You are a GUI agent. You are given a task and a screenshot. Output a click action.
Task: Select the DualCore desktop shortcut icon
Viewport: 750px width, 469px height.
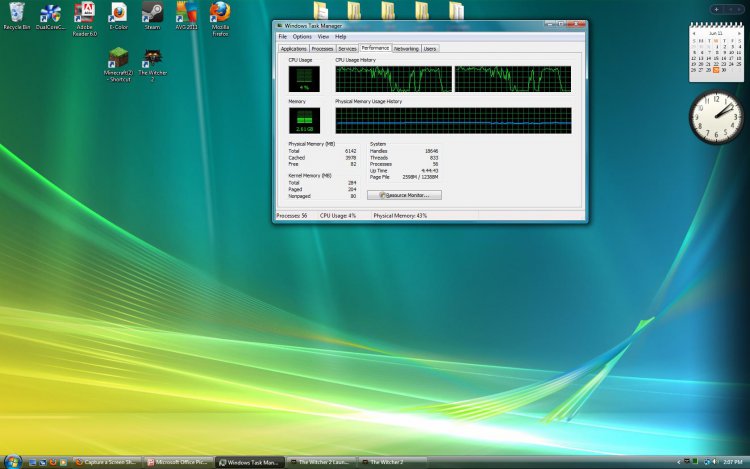[50, 17]
